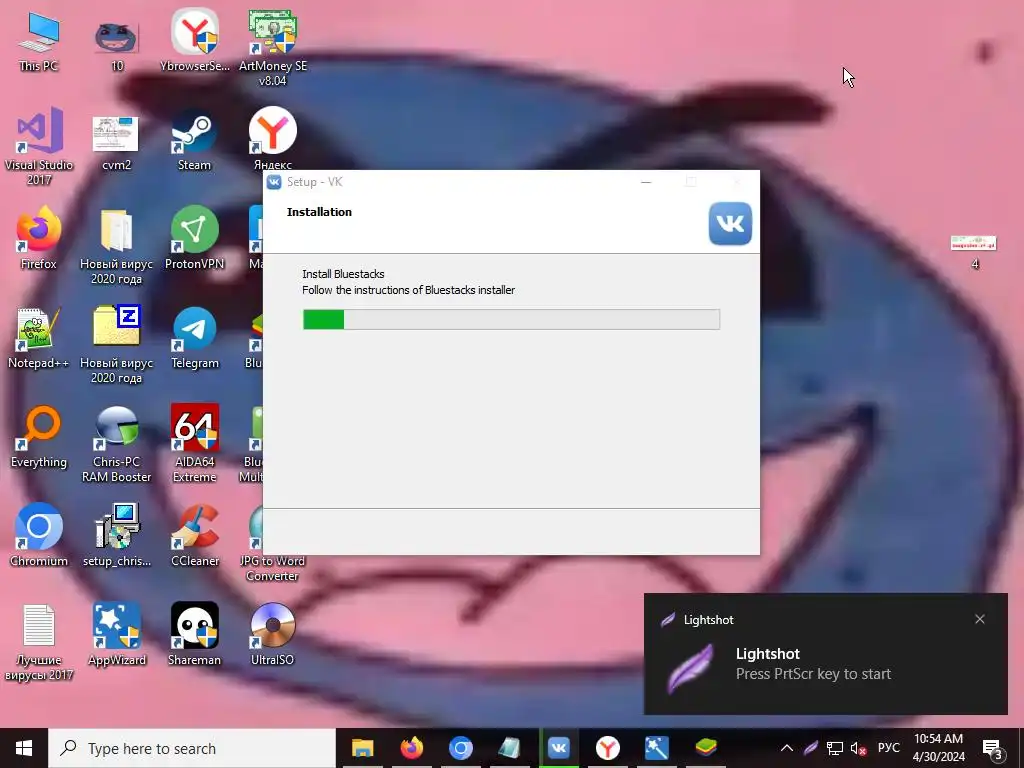
Task: Minimize the Setup - VK window
Action: [646, 182]
